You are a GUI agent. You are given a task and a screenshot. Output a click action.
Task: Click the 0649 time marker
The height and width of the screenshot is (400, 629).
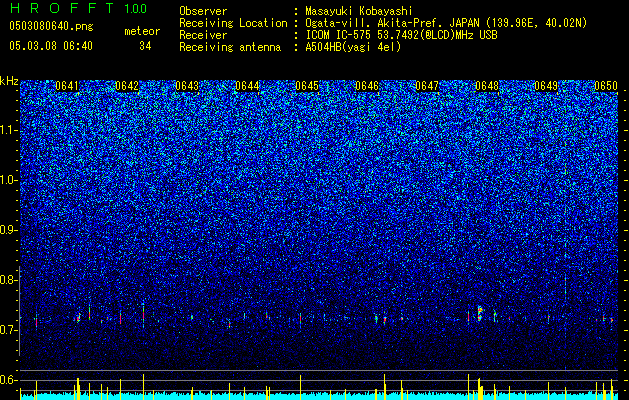[546, 86]
